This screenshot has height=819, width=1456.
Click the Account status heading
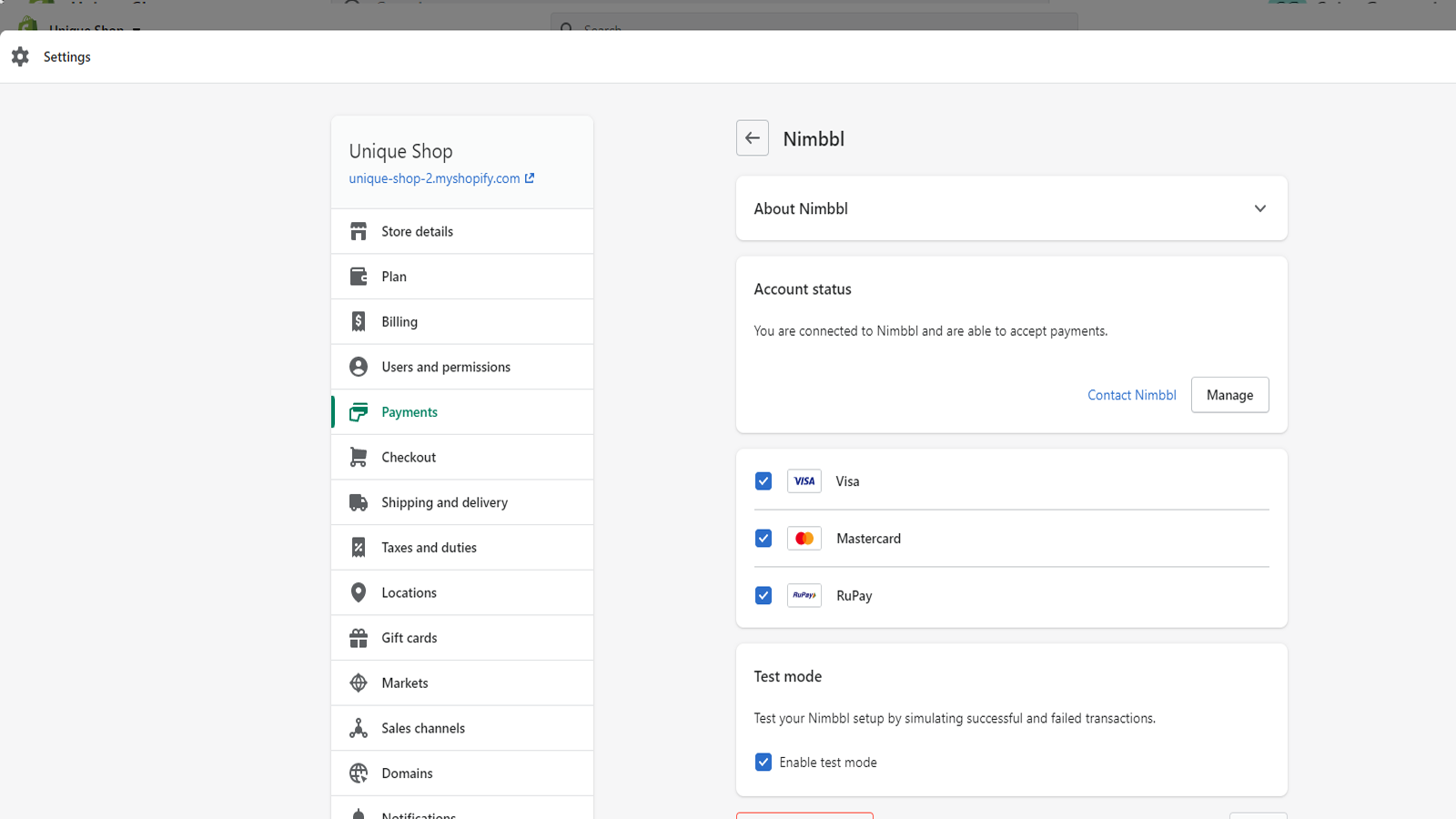(803, 289)
